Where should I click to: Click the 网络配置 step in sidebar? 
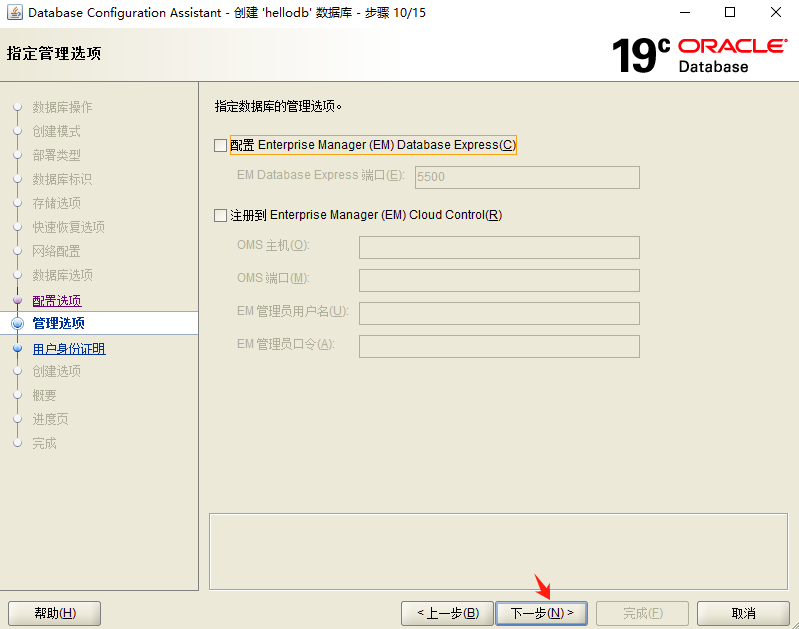[57, 251]
